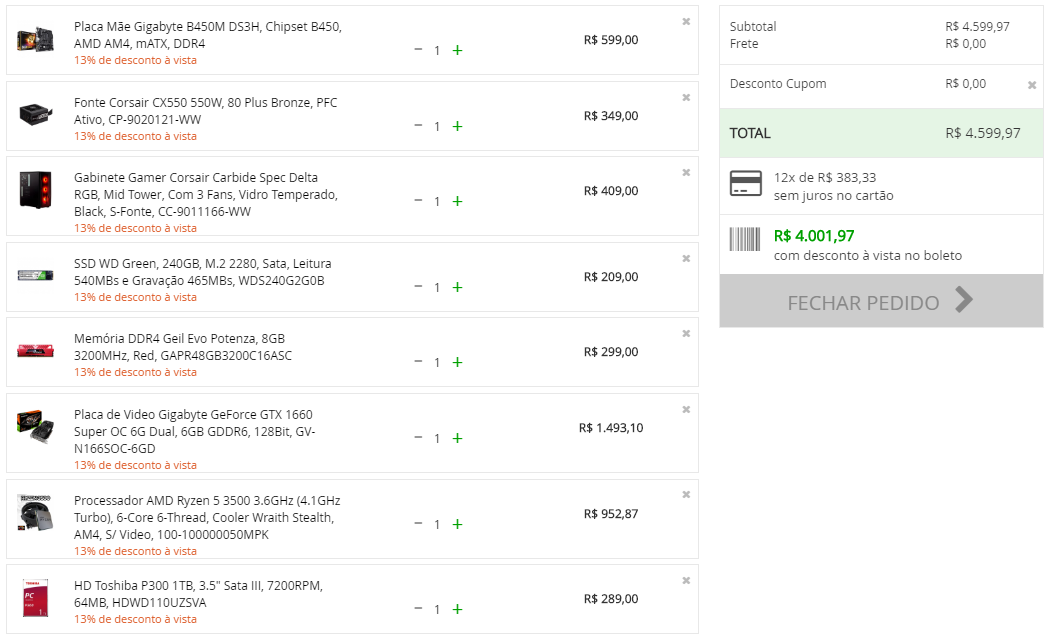Image resolution: width=1050 pixels, height=639 pixels.
Task: Select the boleto barcode icon
Action: [x=745, y=239]
